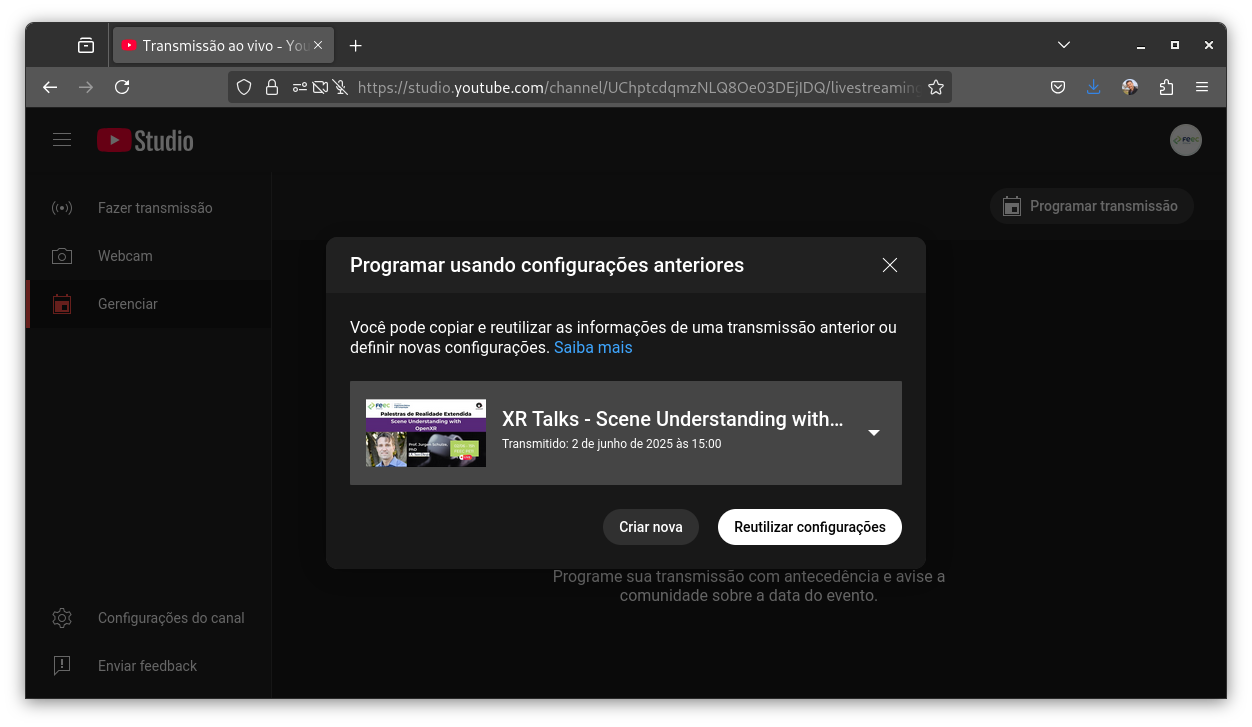Screen dimensions: 1252x727
Task: Click the tracking protection shield icon
Action: [244, 87]
